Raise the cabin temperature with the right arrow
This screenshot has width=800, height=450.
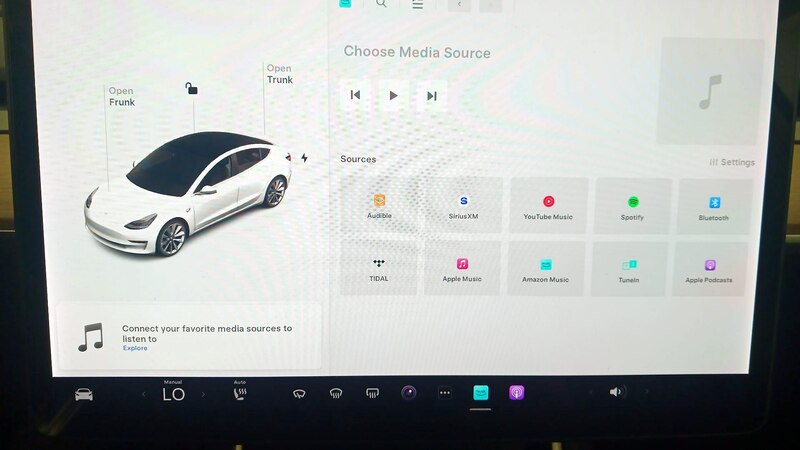(x=203, y=394)
